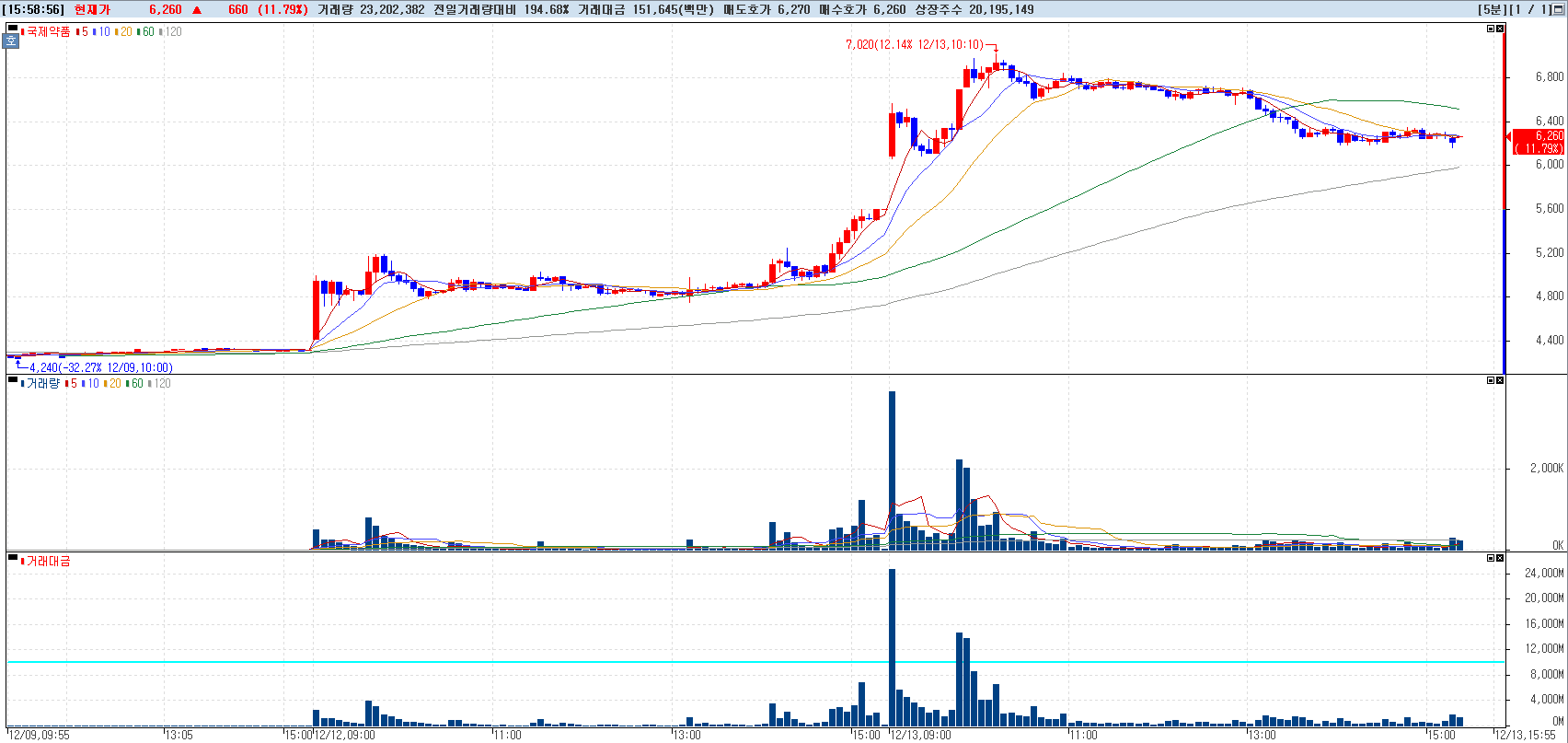Viewport: 1568px width, 743px height.
Task: Click the 7,020 high price annotation
Action: 915,44
